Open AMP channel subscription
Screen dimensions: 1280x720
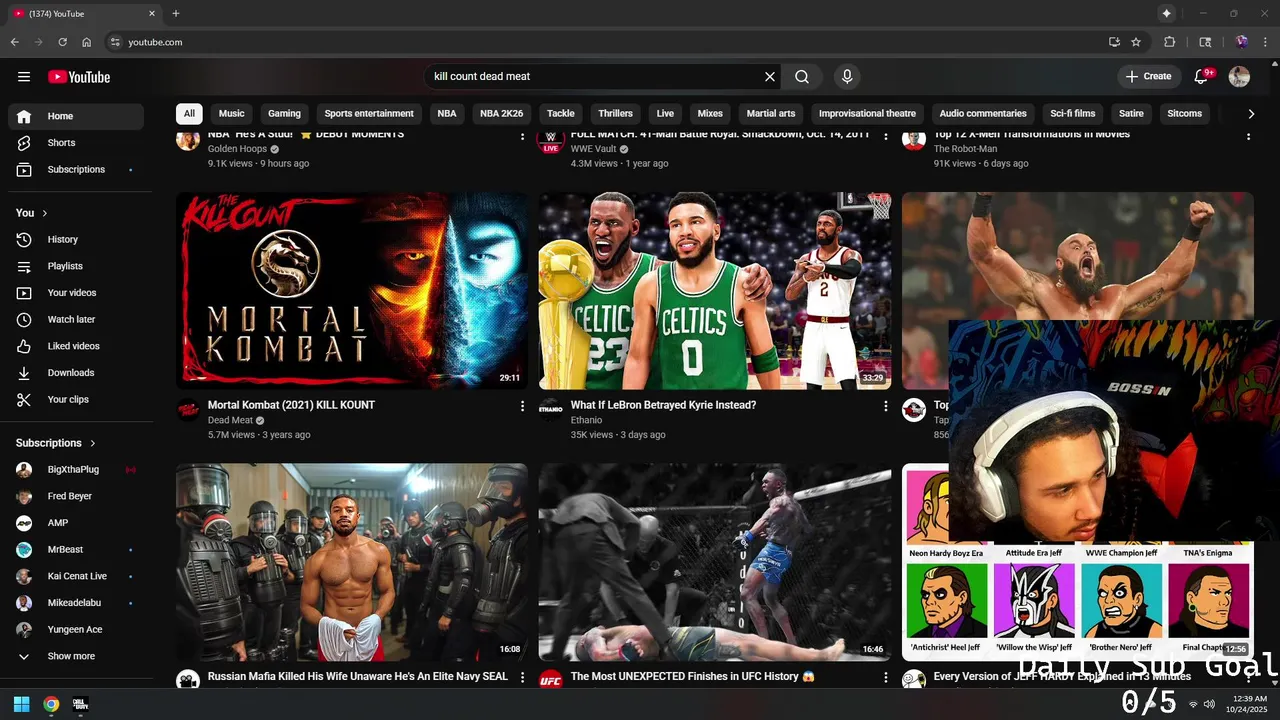click(76, 523)
